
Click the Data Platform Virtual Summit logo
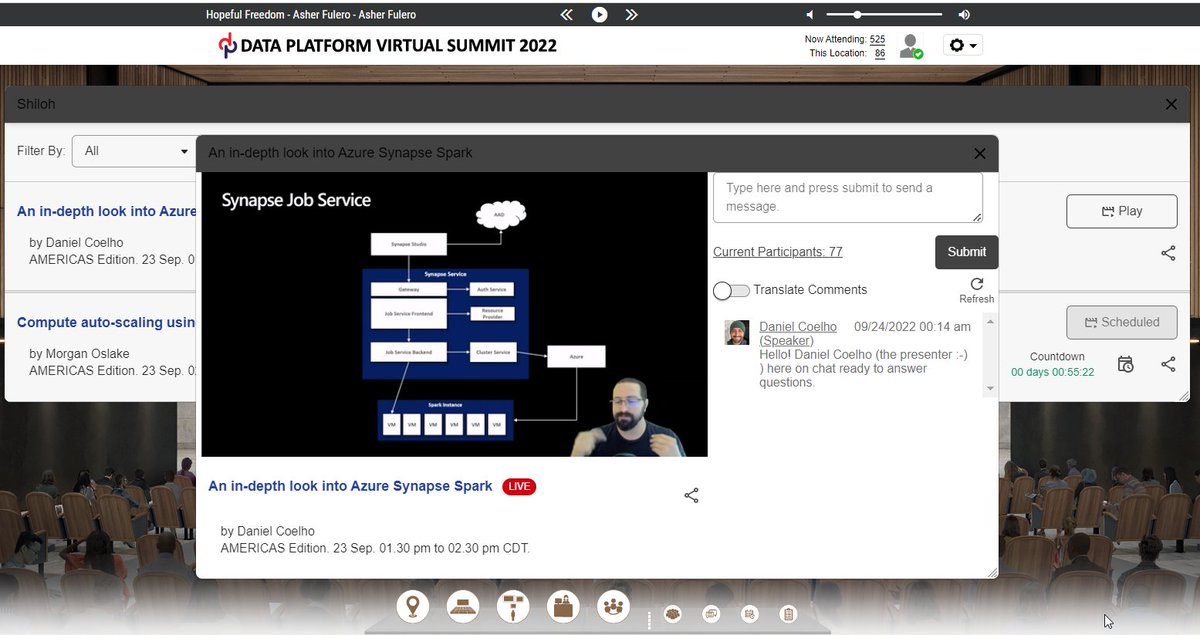coord(388,45)
